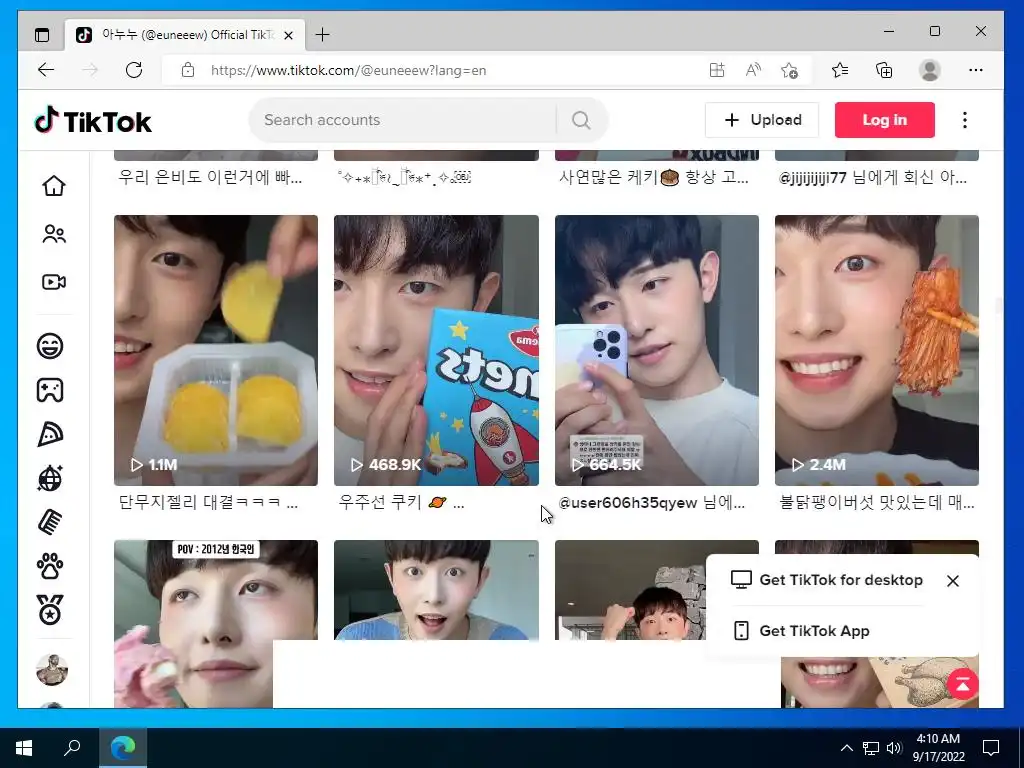Screen dimensions: 1024x768
Task: Open Edge settings and more menu
Action: 976,70
